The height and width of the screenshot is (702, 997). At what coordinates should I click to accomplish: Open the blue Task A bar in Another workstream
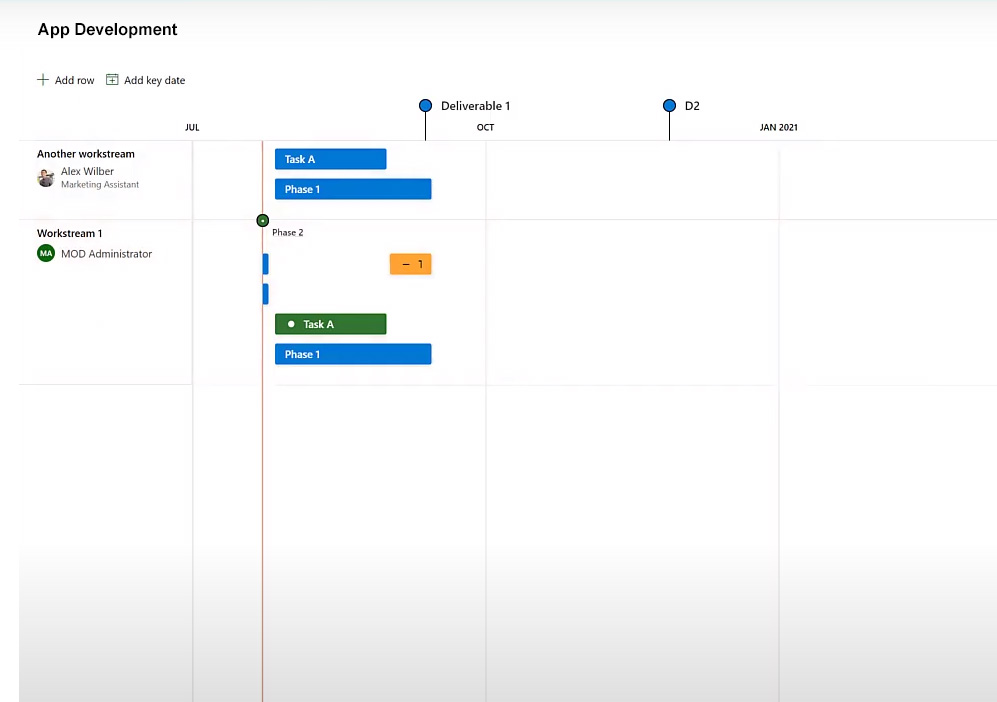tap(330, 159)
